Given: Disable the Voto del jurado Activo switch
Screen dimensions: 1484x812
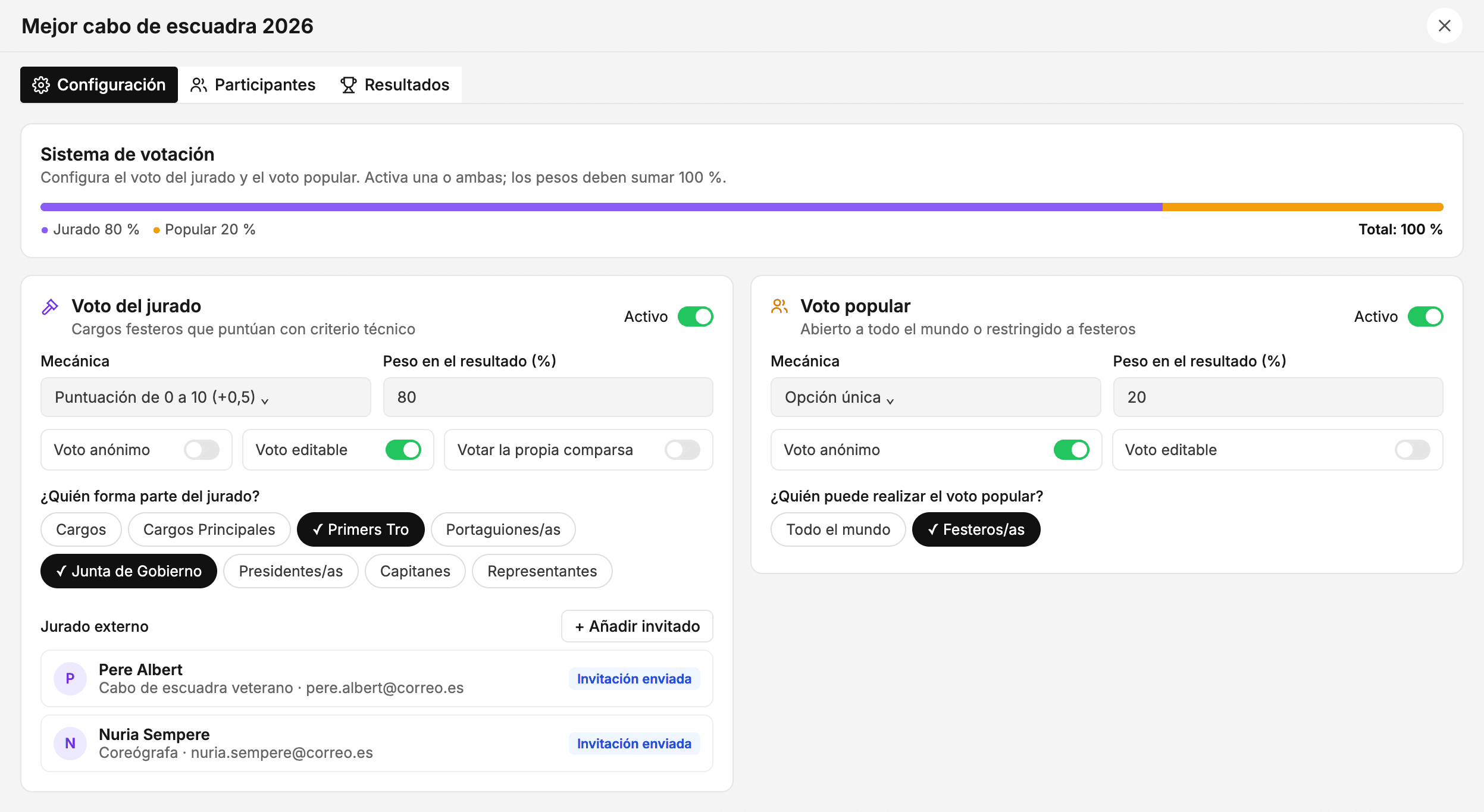Looking at the screenshot, I should (x=695, y=316).
